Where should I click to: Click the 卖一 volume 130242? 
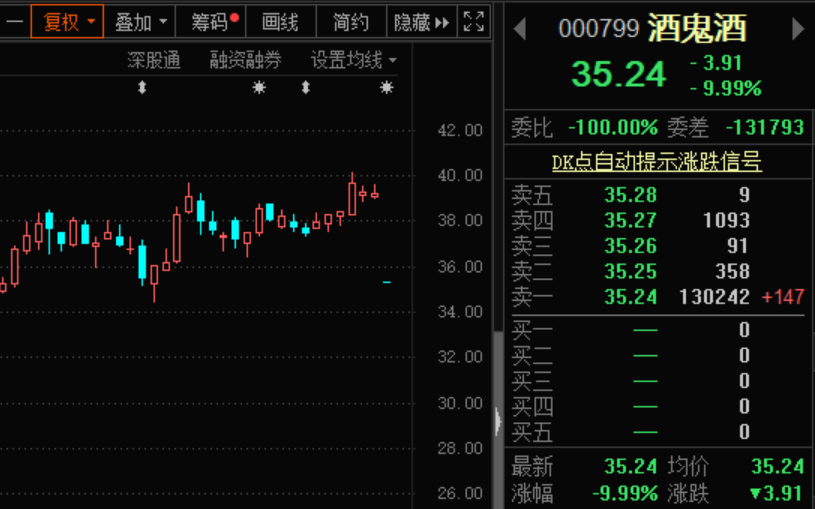[715, 297]
